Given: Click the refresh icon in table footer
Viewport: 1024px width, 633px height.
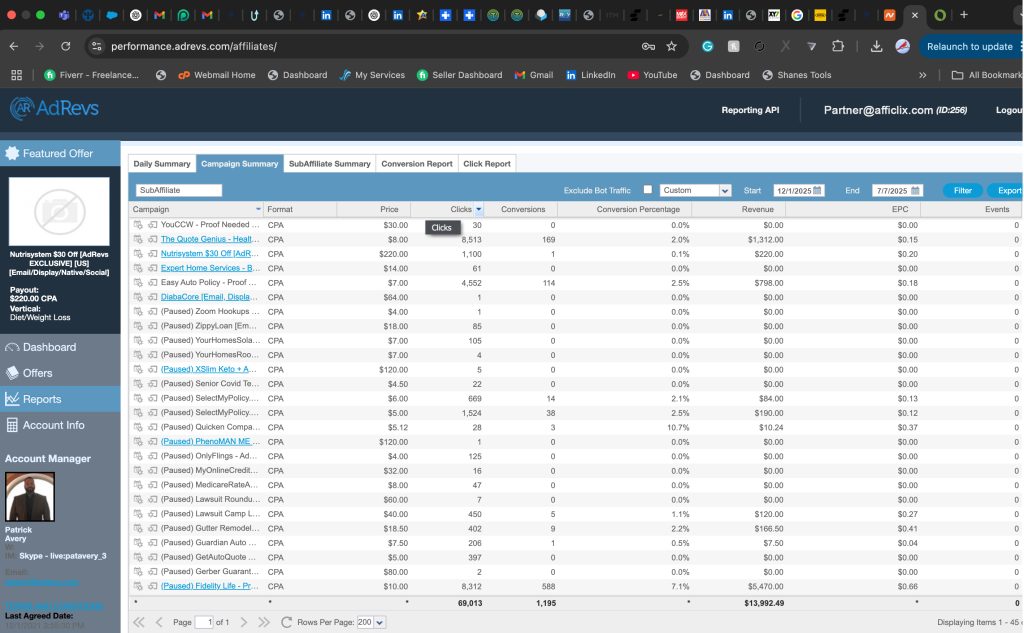Looking at the screenshot, I should [287, 622].
